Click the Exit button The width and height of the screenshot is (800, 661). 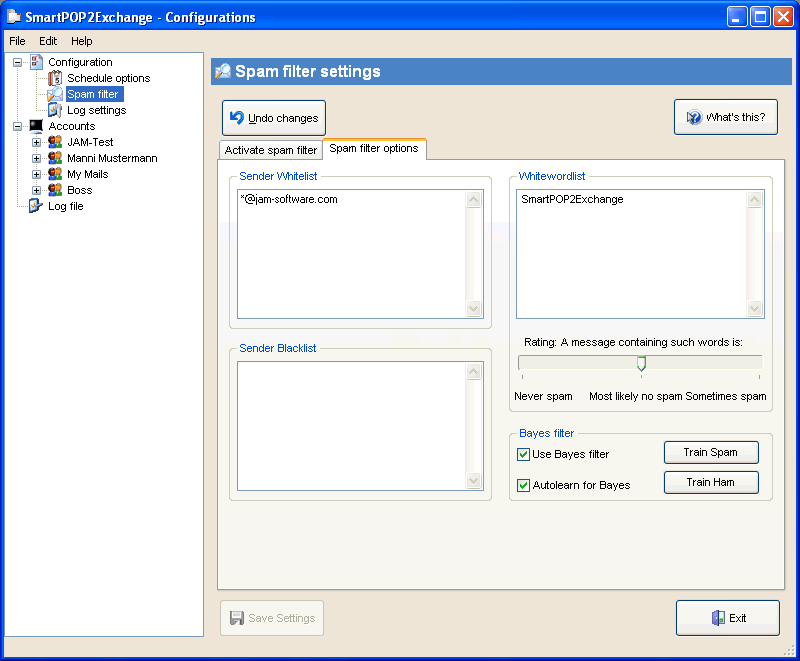coord(728,618)
